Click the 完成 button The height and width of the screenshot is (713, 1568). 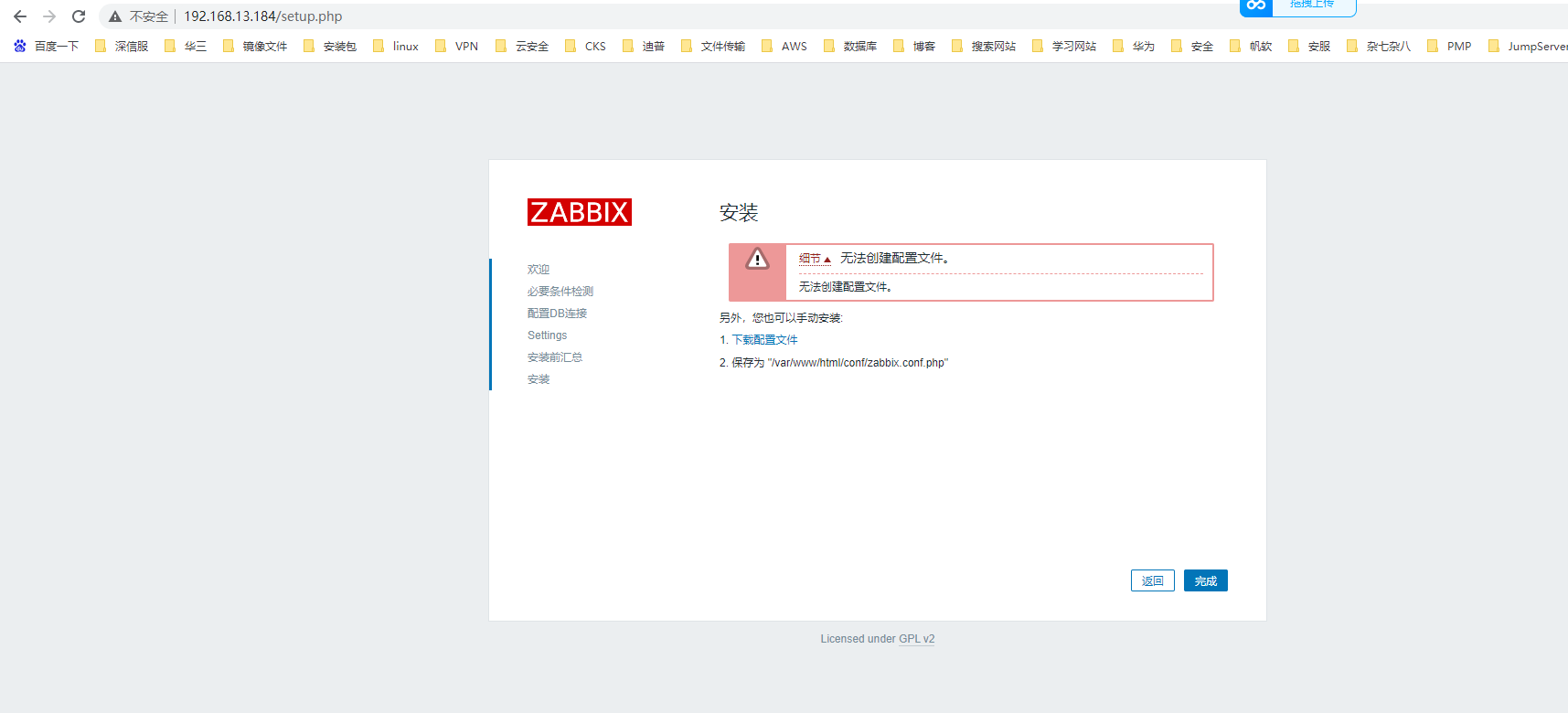(1206, 580)
